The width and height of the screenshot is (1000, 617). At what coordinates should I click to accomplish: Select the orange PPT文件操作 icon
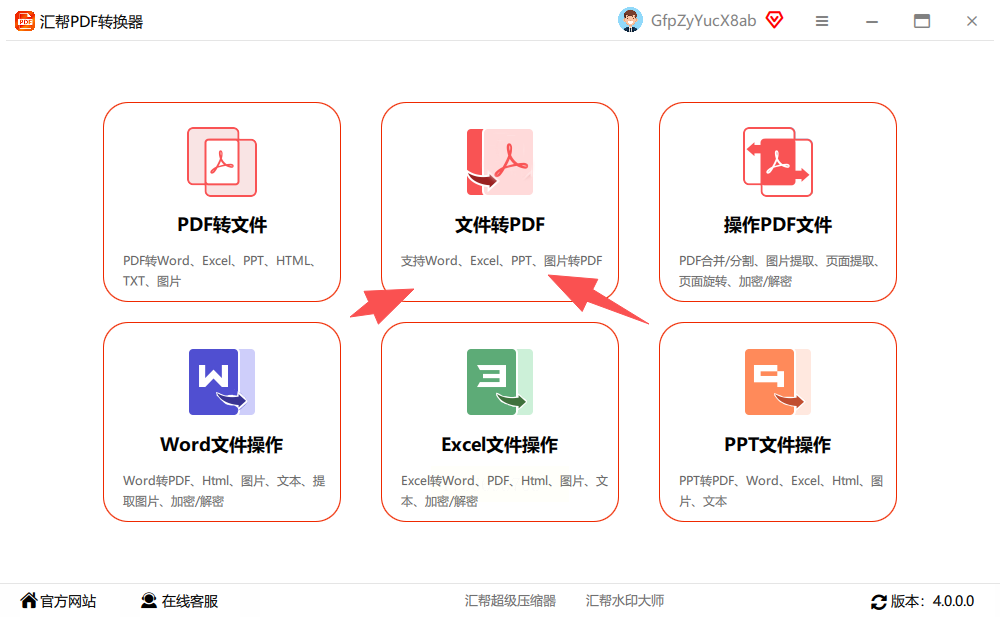click(x=778, y=382)
